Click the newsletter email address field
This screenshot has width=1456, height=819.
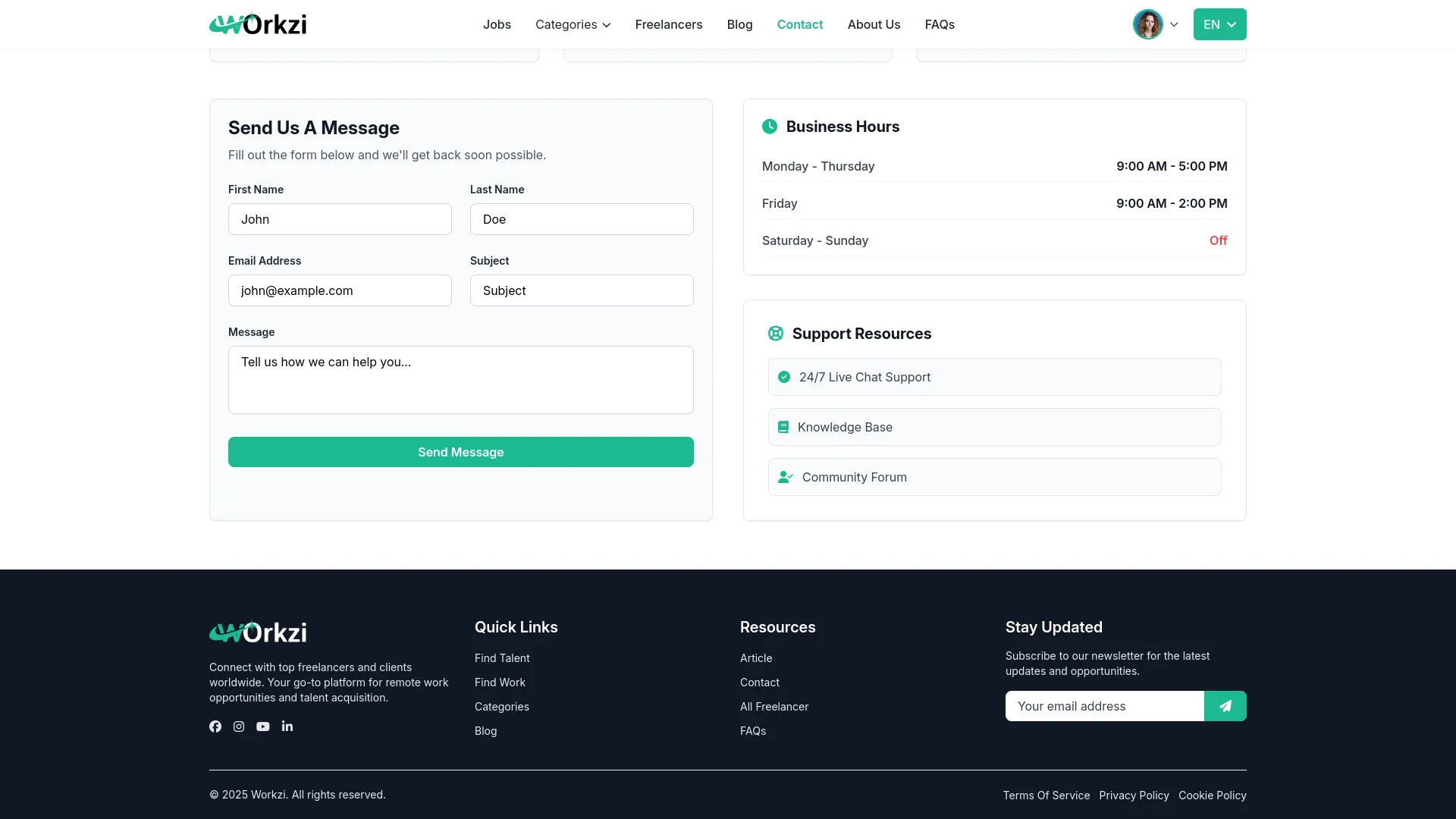click(x=1103, y=705)
